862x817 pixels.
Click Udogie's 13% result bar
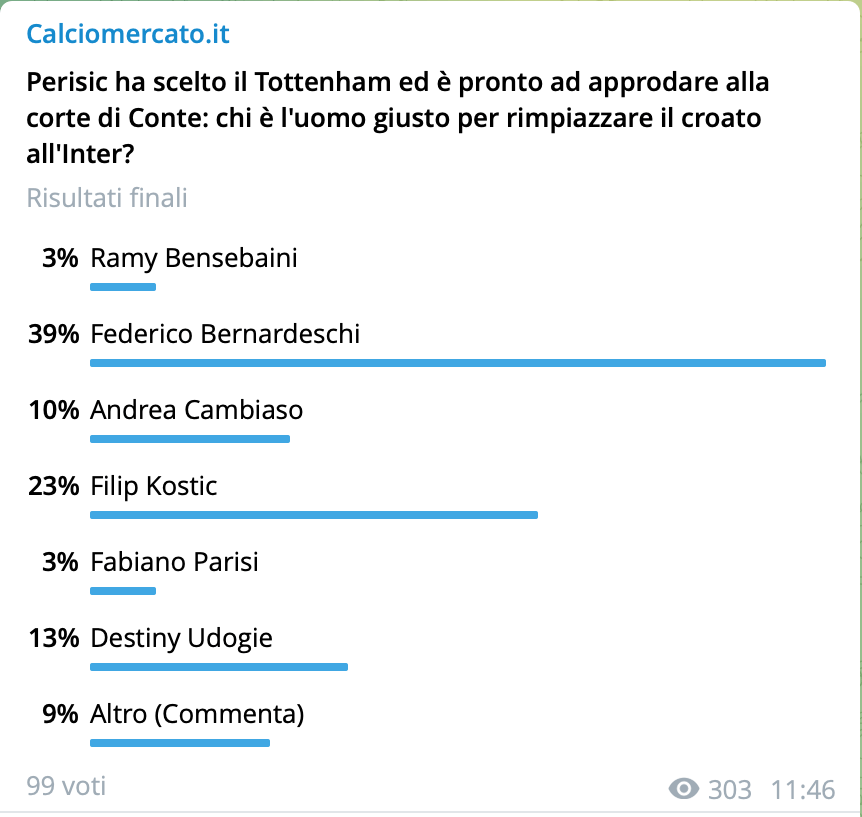[219, 667]
